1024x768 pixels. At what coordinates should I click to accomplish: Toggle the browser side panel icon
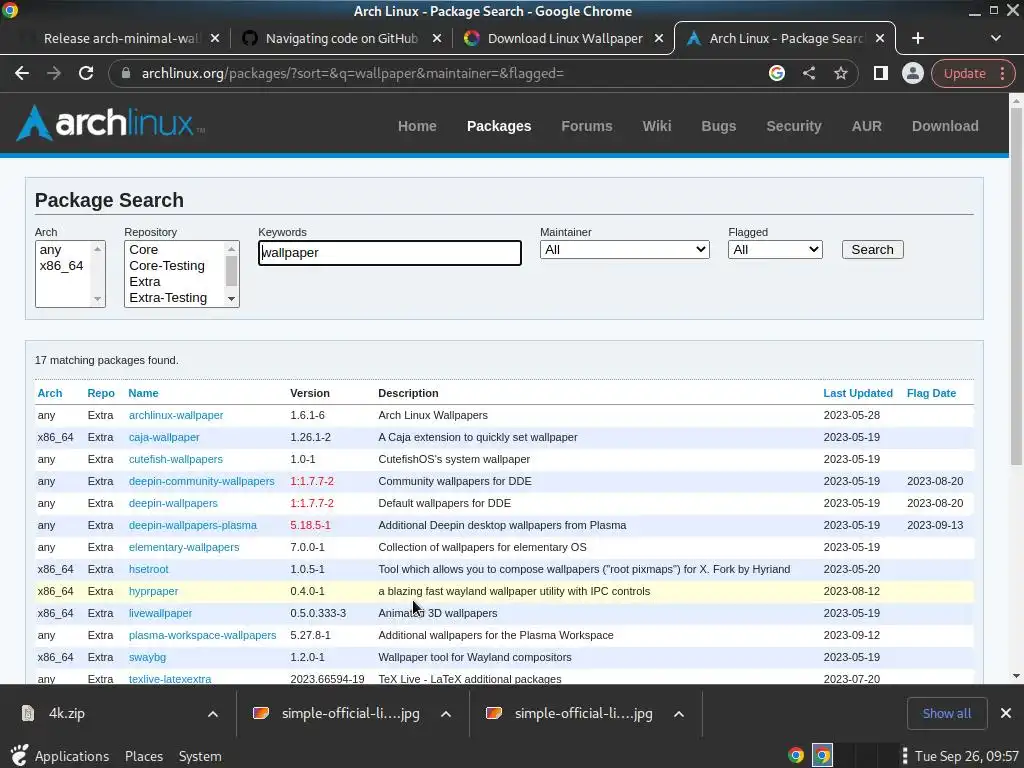pos(880,73)
